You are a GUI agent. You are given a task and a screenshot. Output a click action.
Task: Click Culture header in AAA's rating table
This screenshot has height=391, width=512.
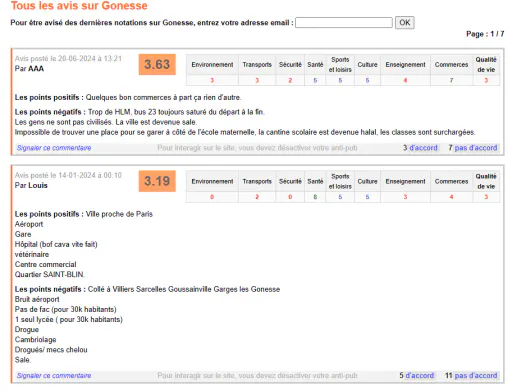click(x=367, y=65)
